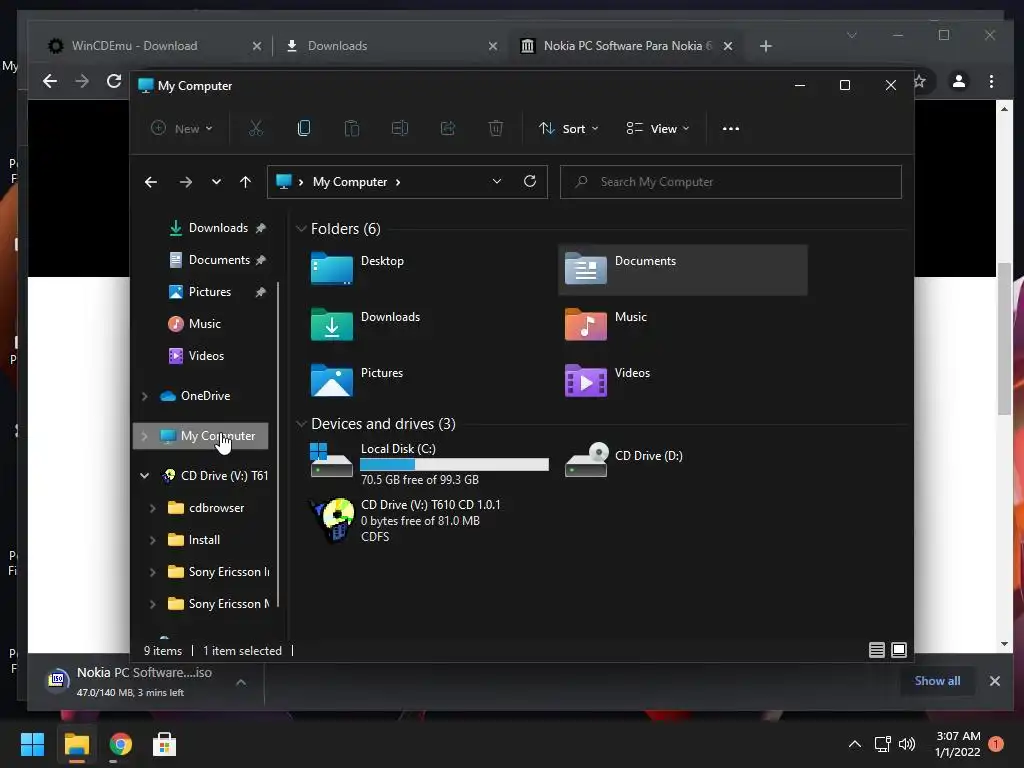Expand OneDrive in navigation pane

click(144, 396)
